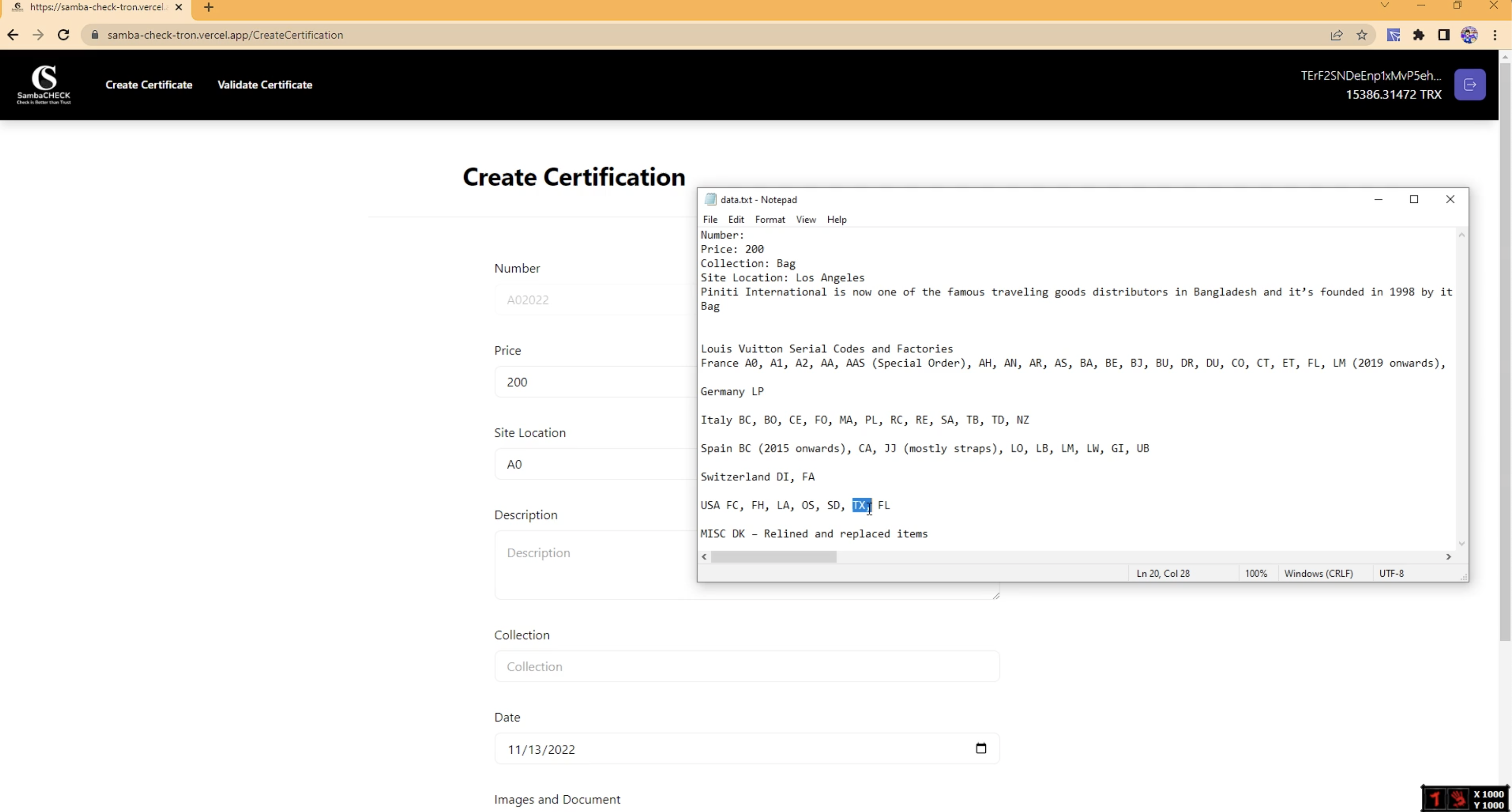Click the Notepad horizontal scrollbar thumb
This screenshot has width=1512, height=812.
[773, 556]
